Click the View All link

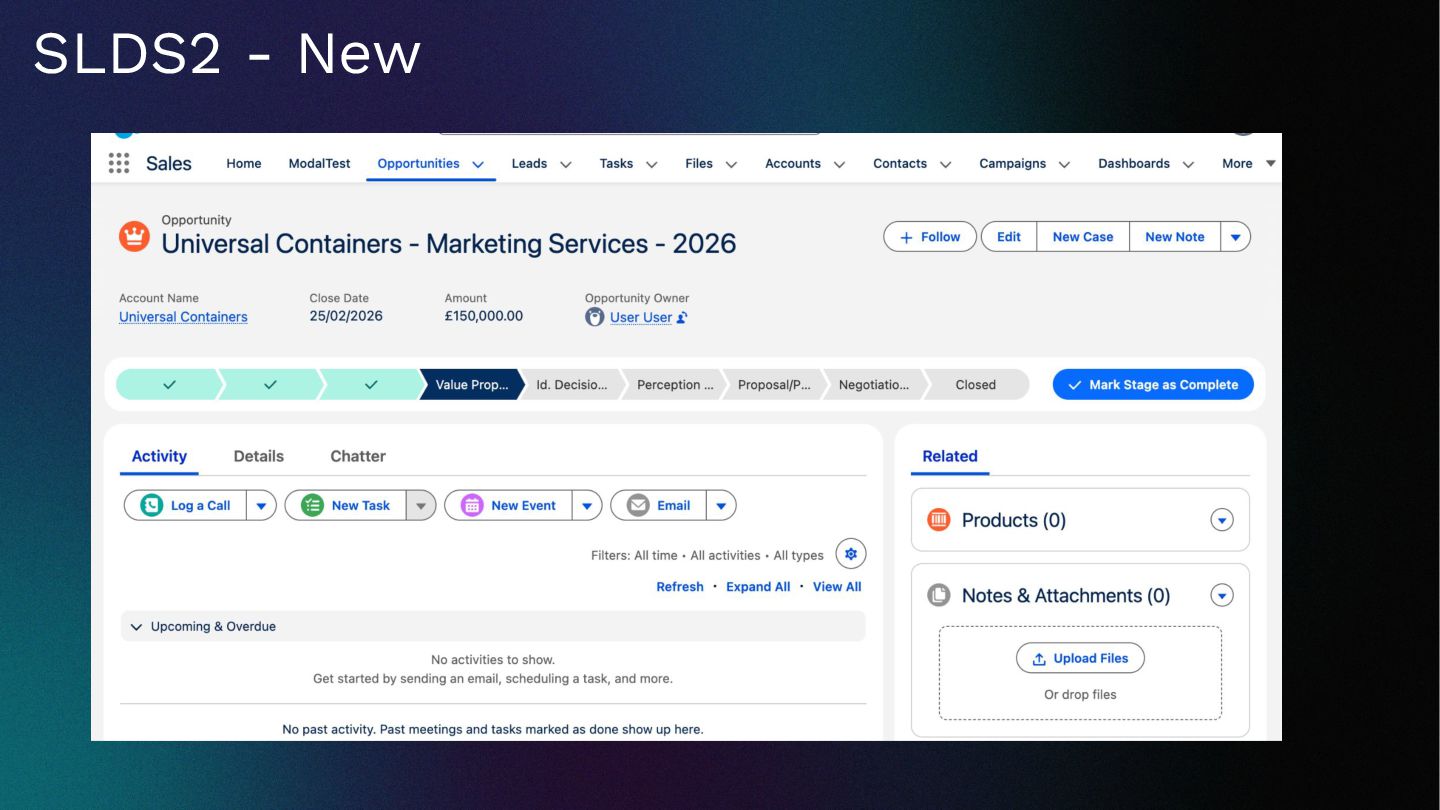[837, 587]
